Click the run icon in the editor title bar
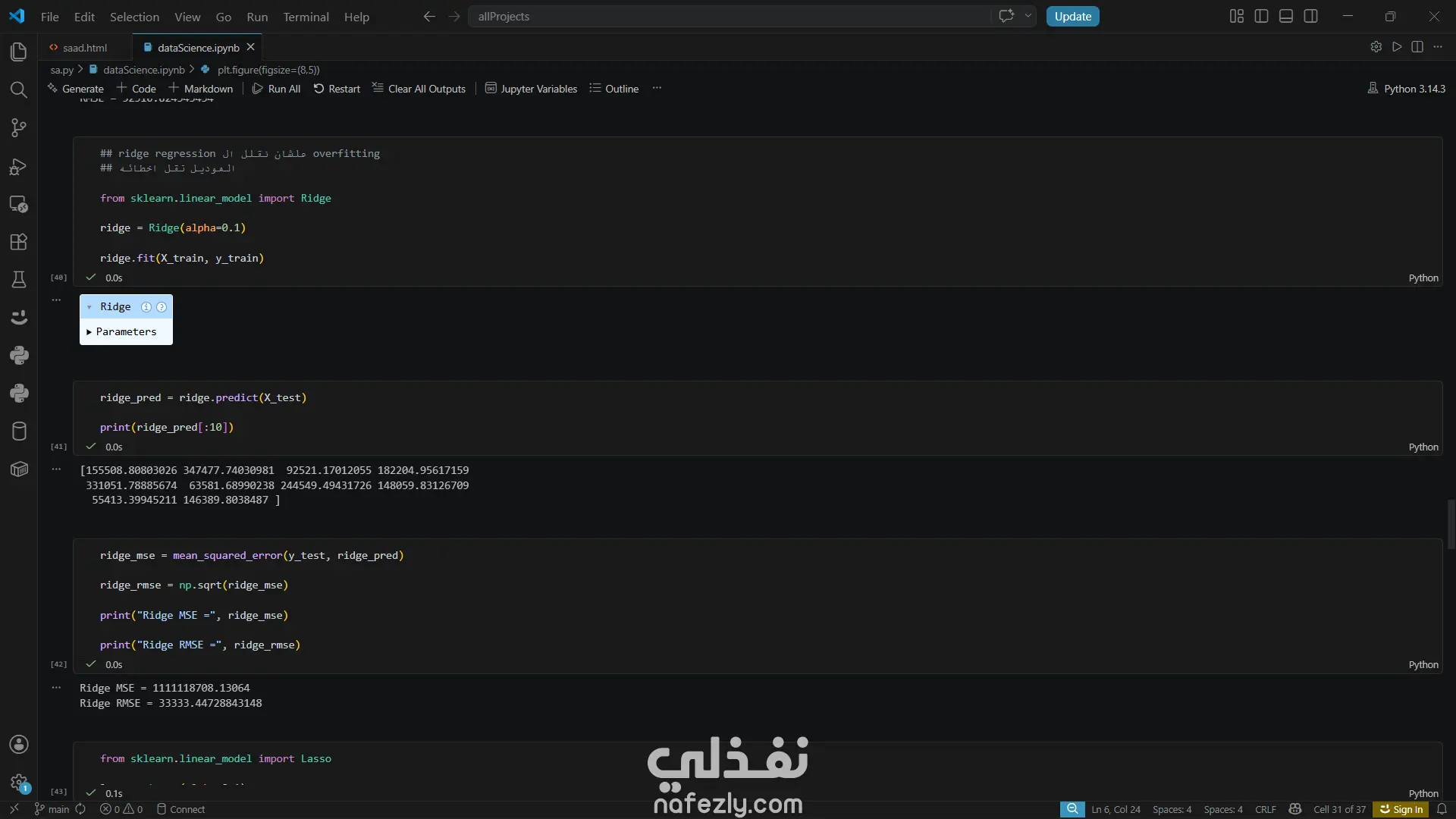Screen dimensions: 1456x819 tap(1397, 47)
